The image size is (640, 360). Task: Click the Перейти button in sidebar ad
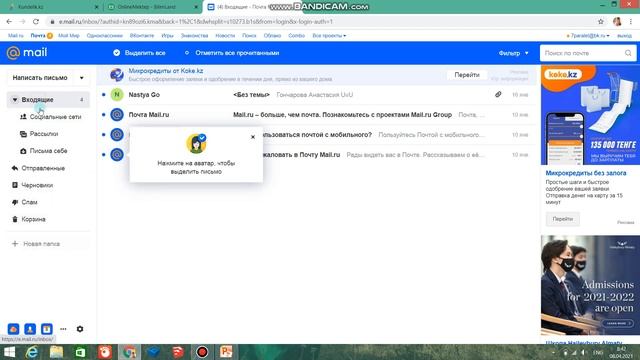click(x=562, y=219)
